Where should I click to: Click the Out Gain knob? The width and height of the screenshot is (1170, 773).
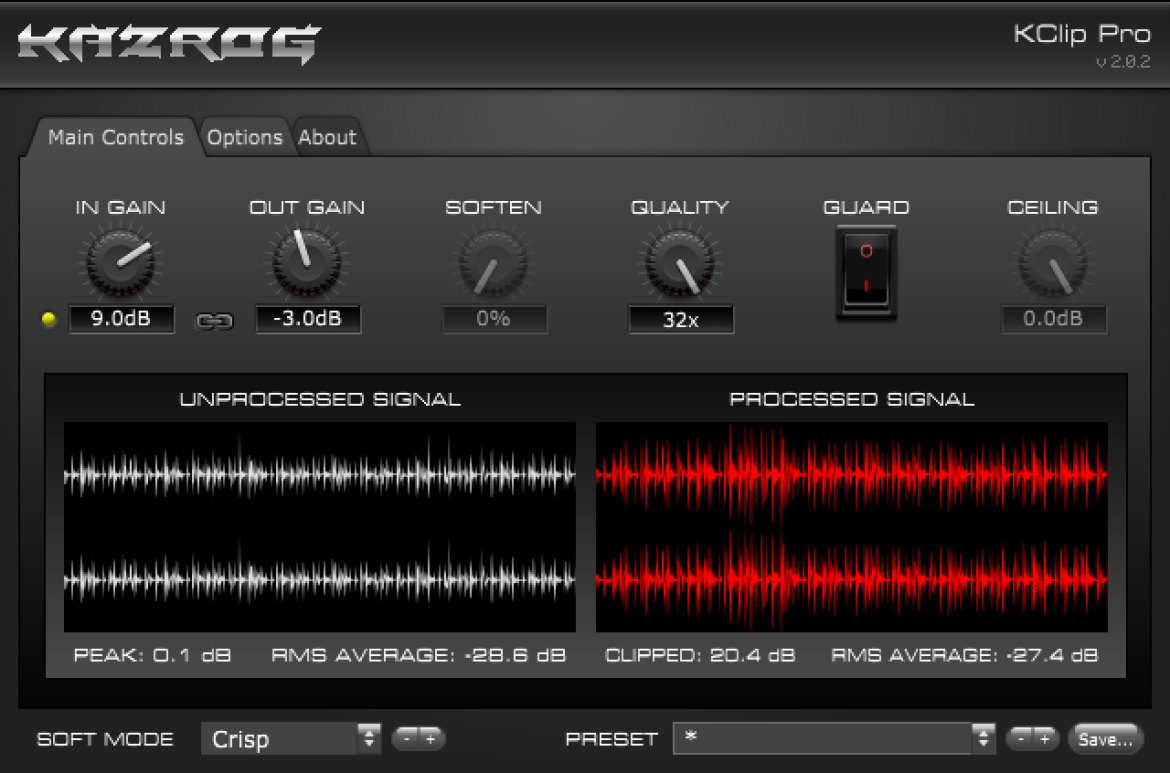tap(307, 263)
